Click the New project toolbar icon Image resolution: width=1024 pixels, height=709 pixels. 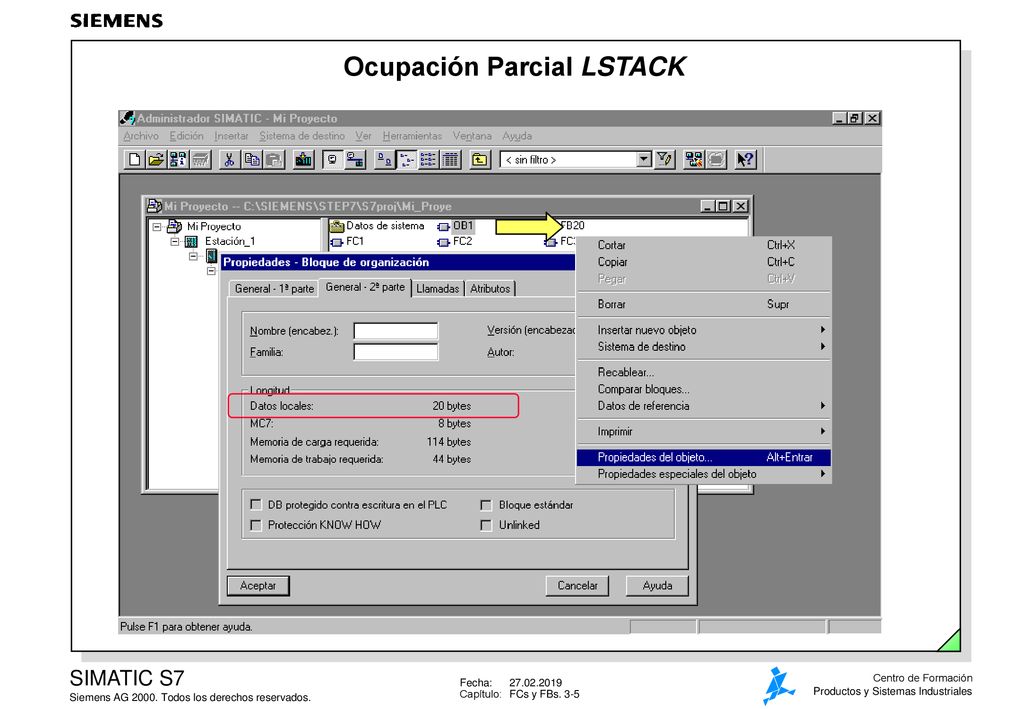(135, 159)
